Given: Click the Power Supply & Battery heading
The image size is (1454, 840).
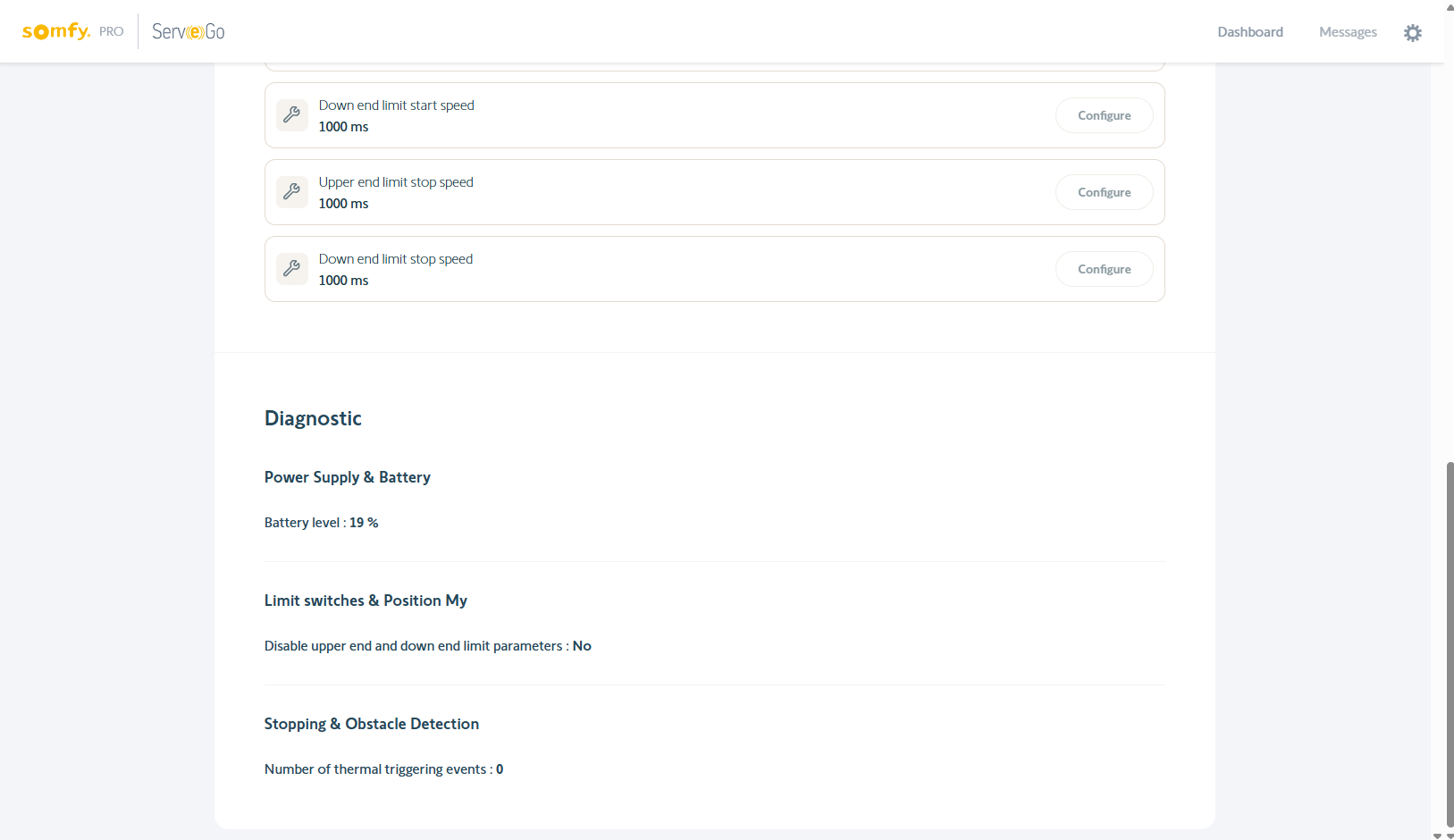Looking at the screenshot, I should 347,477.
